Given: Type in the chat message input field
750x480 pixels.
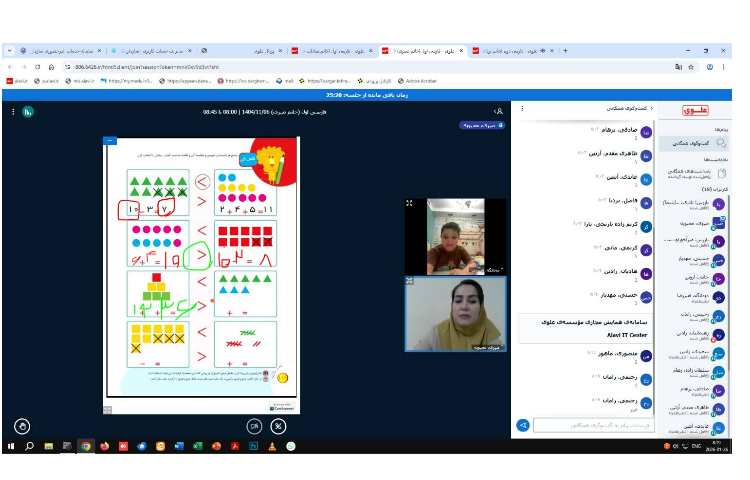Looking at the screenshot, I should click(590, 425).
